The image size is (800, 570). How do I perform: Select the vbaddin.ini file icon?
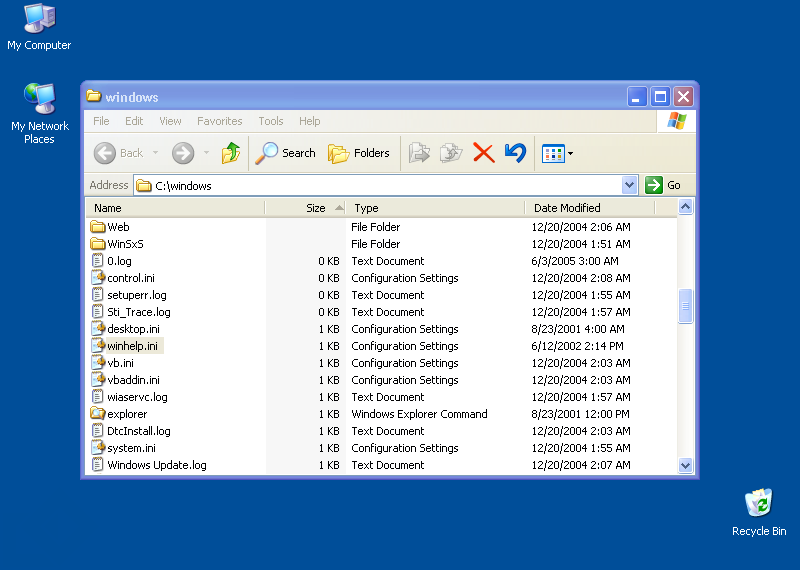point(97,380)
